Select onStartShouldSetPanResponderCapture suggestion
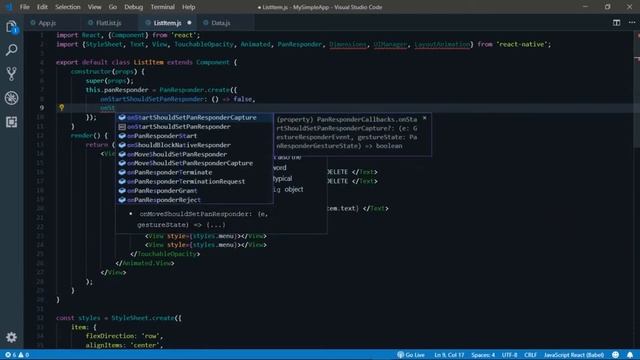 [x=194, y=118]
